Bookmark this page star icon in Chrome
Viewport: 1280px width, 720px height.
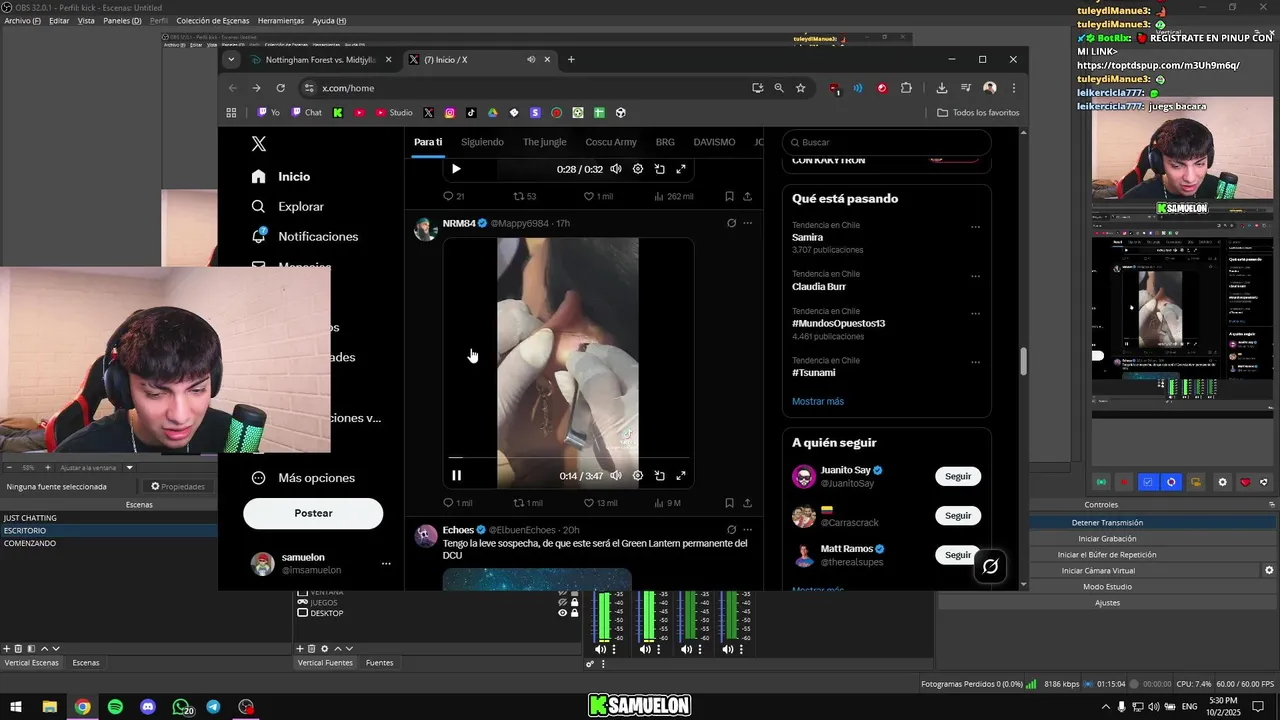point(801,88)
